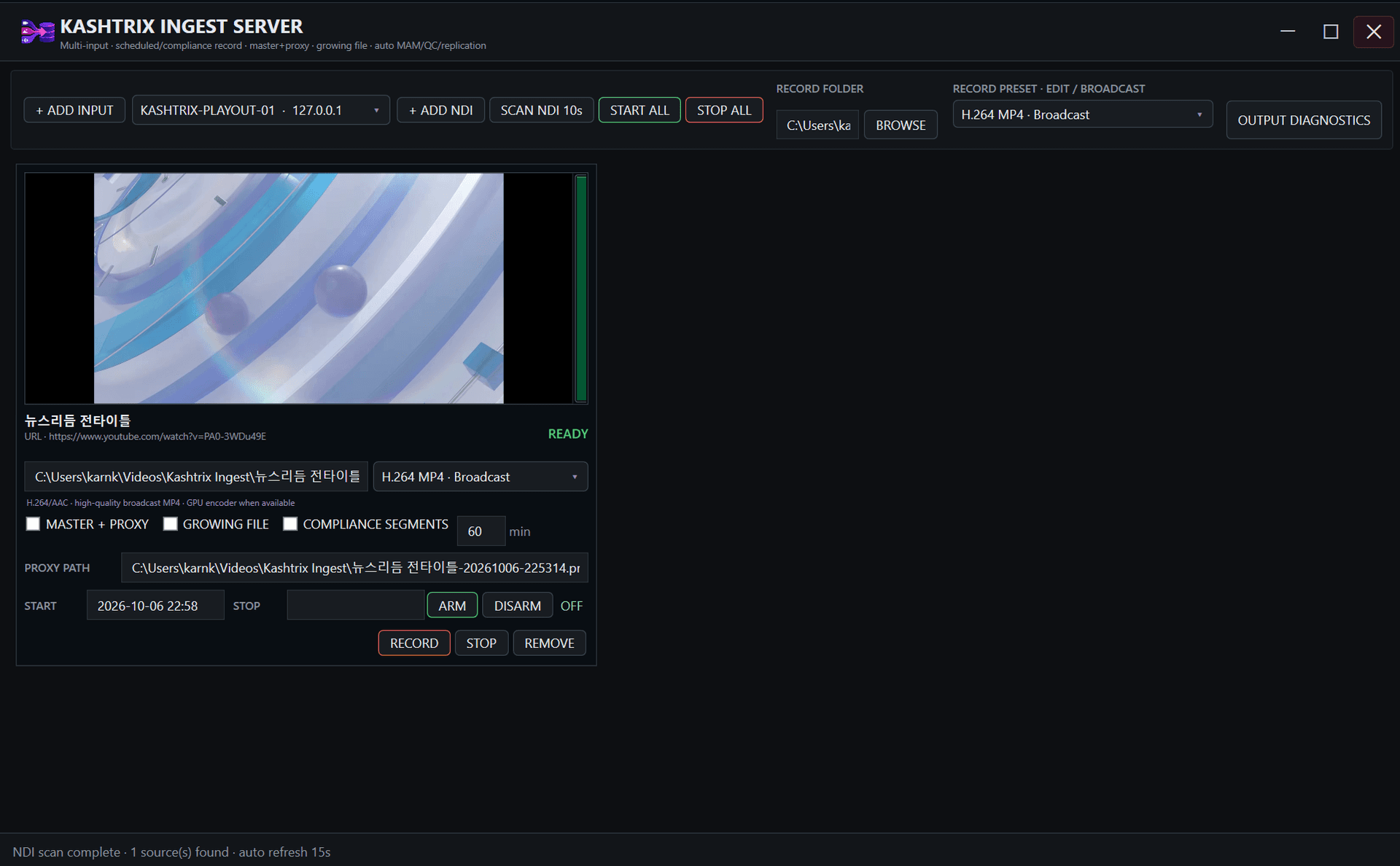Screen dimensions: 1400x866
Task: Click SCAN NDI 10s button
Action: point(541,110)
